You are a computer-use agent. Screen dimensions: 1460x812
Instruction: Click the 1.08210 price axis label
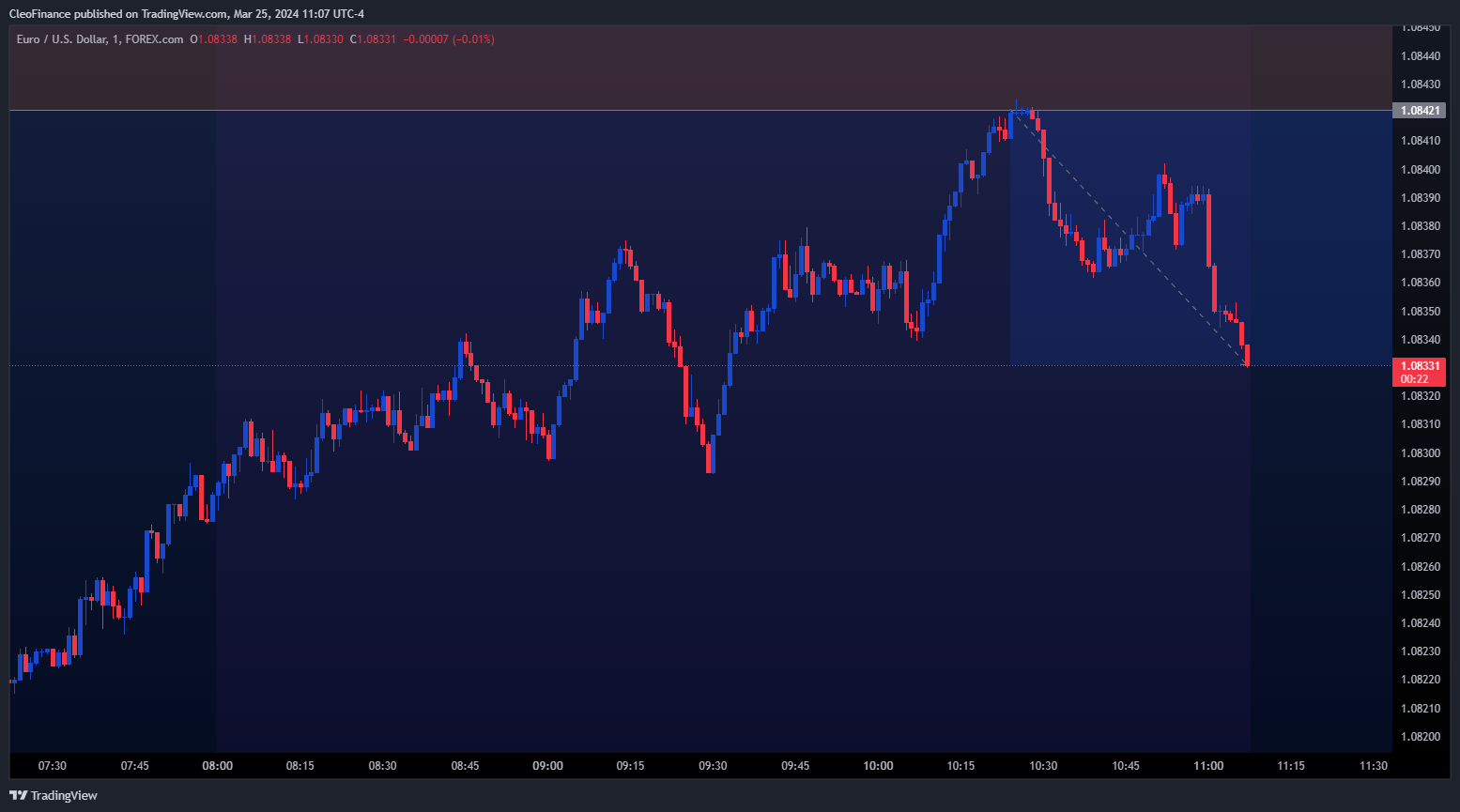1420,709
